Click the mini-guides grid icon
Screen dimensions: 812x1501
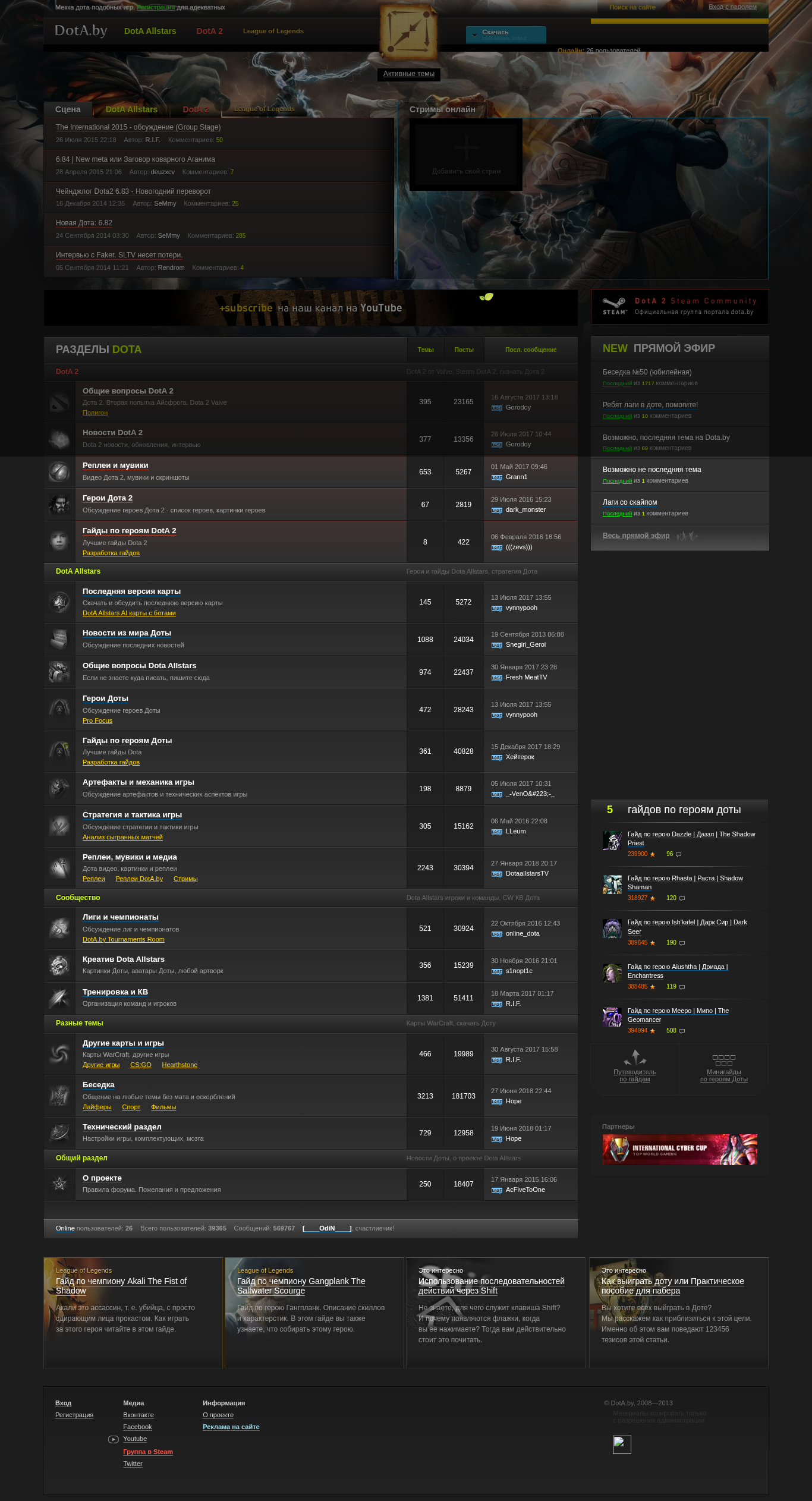724,1060
